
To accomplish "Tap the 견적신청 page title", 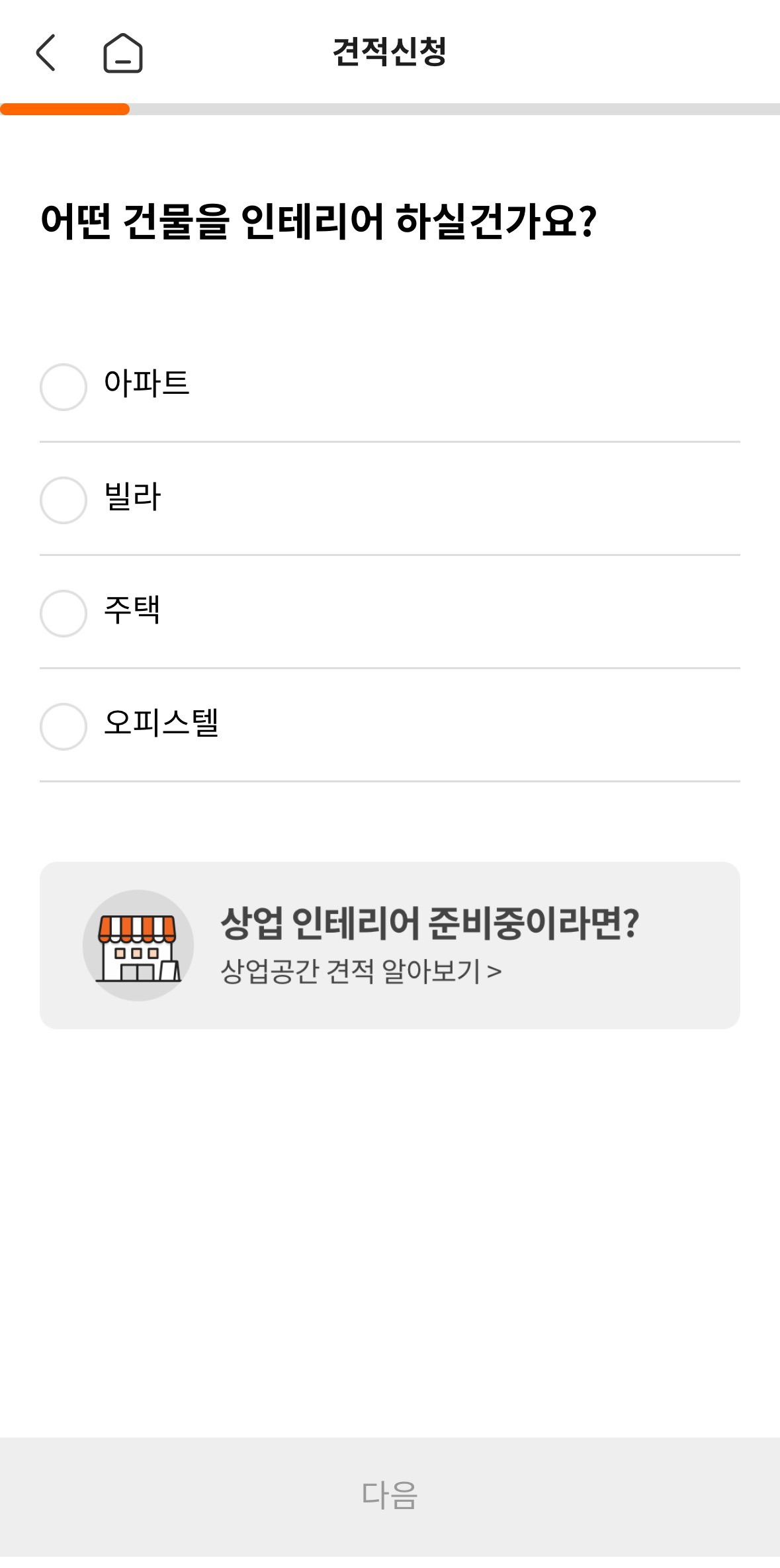I will (x=390, y=52).
